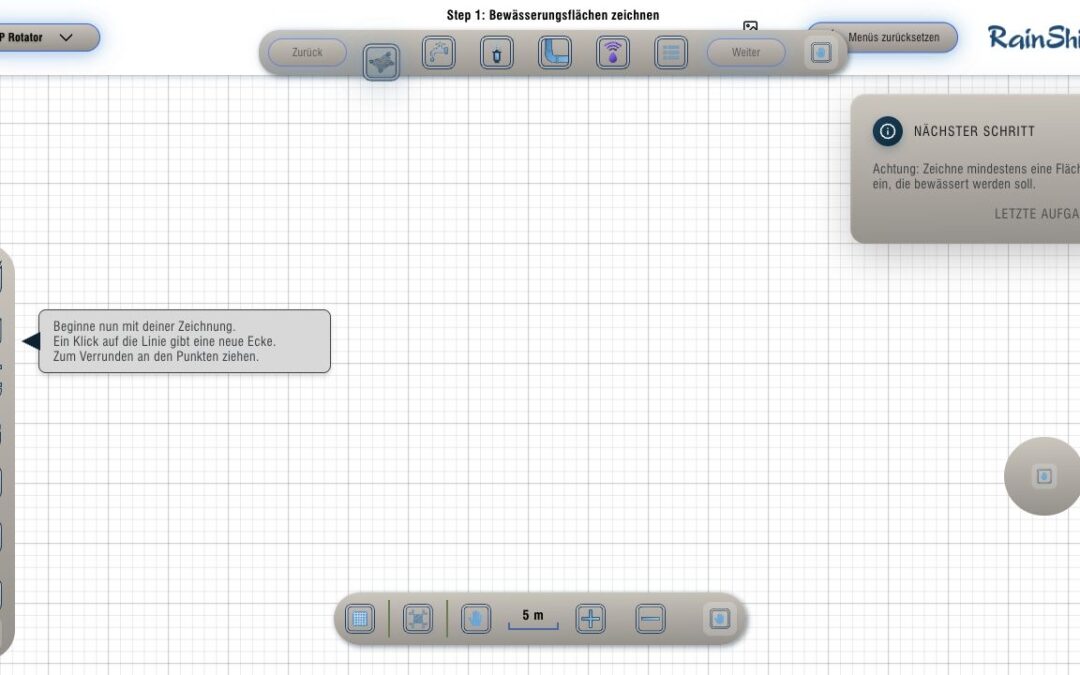Zoom in with the plus button
Image resolution: width=1080 pixels, height=675 pixels.
coord(590,619)
